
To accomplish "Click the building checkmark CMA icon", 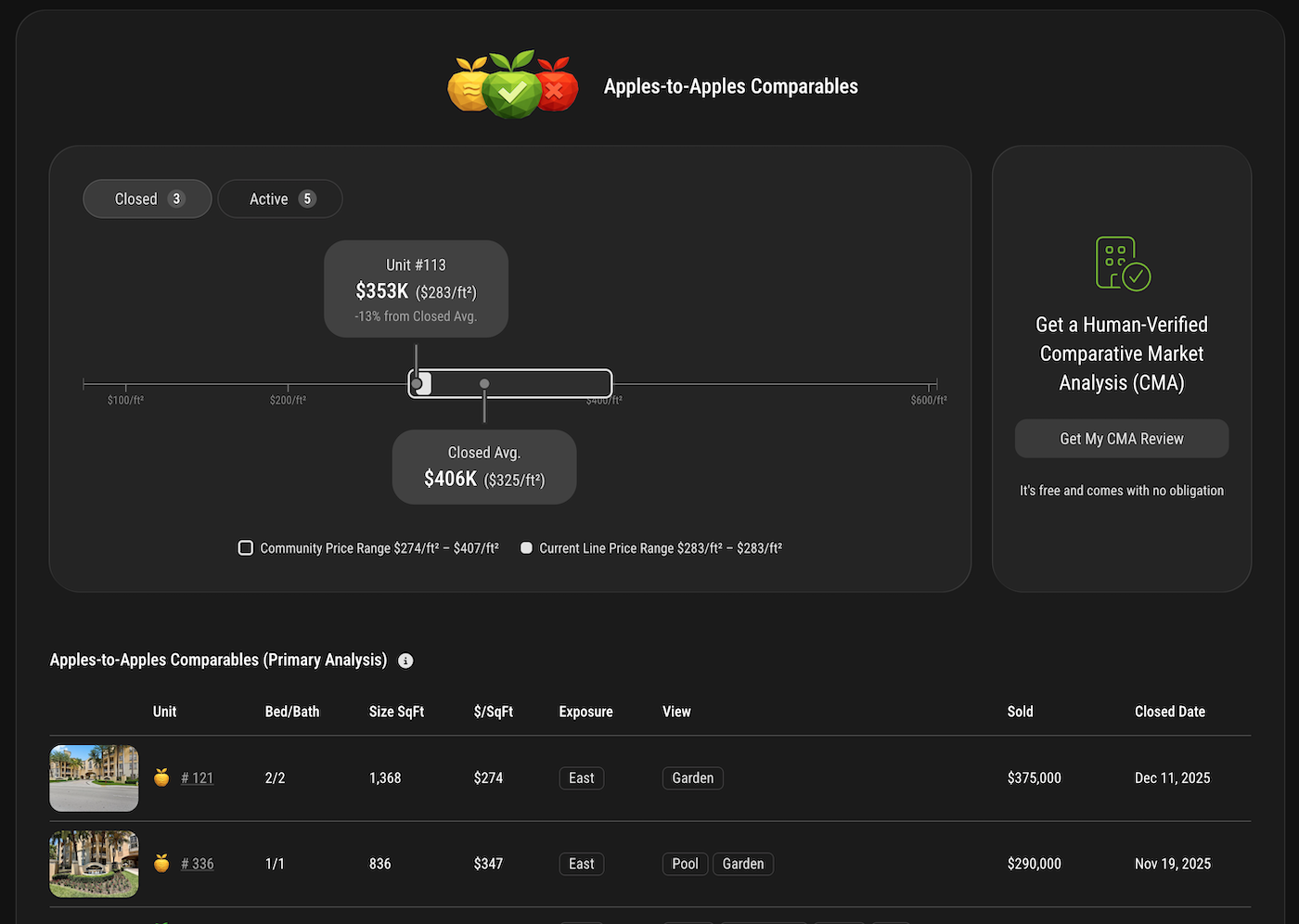I will (x=1123, y=263).
